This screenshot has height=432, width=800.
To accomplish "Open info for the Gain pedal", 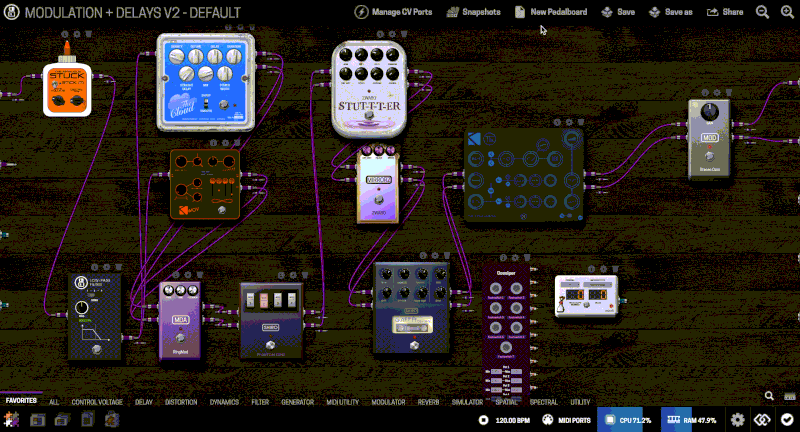I will 705,93.
